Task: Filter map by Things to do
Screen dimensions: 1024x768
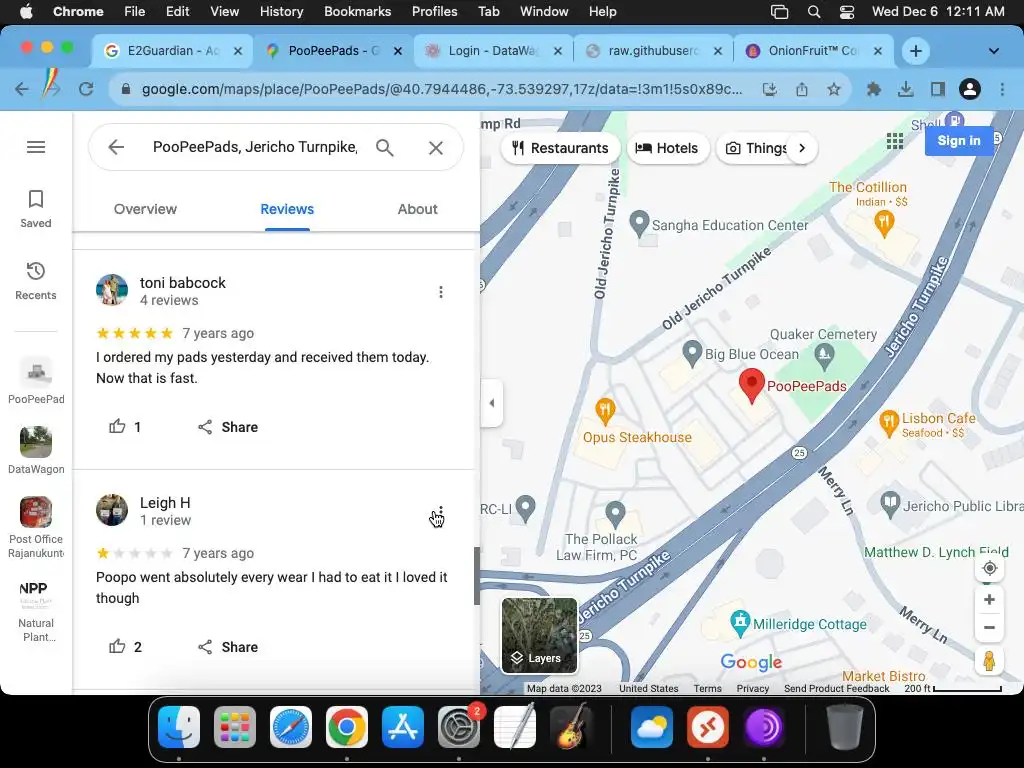Action: (756, 148)
